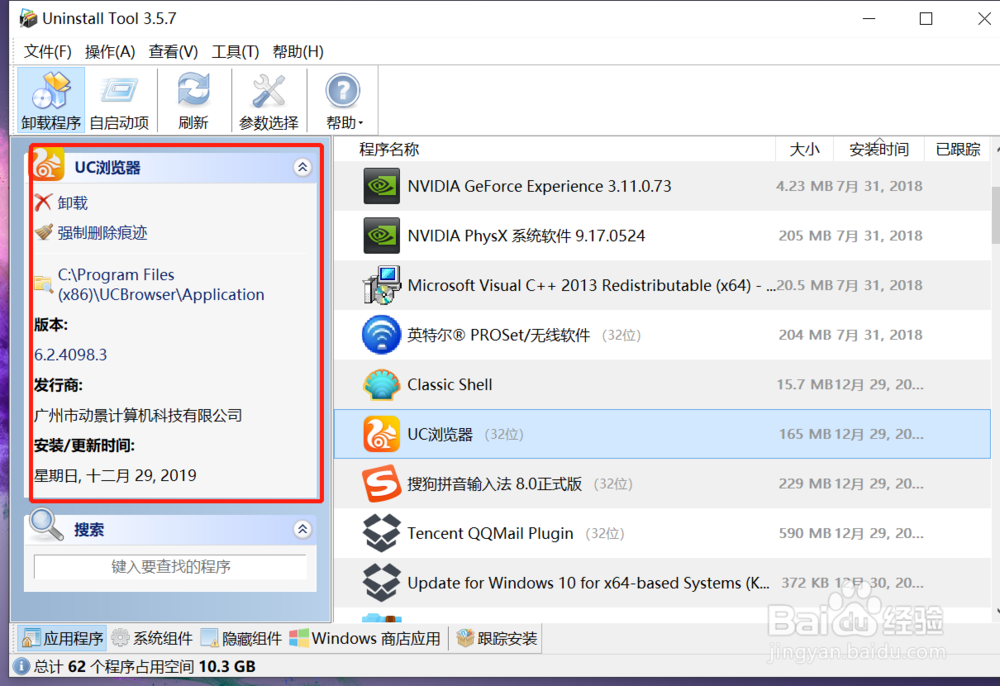Select NVIDIA PhysX 系统软件 9.17.0524 text
This screenshot has width=1000, height=686.
click(526, 236)
